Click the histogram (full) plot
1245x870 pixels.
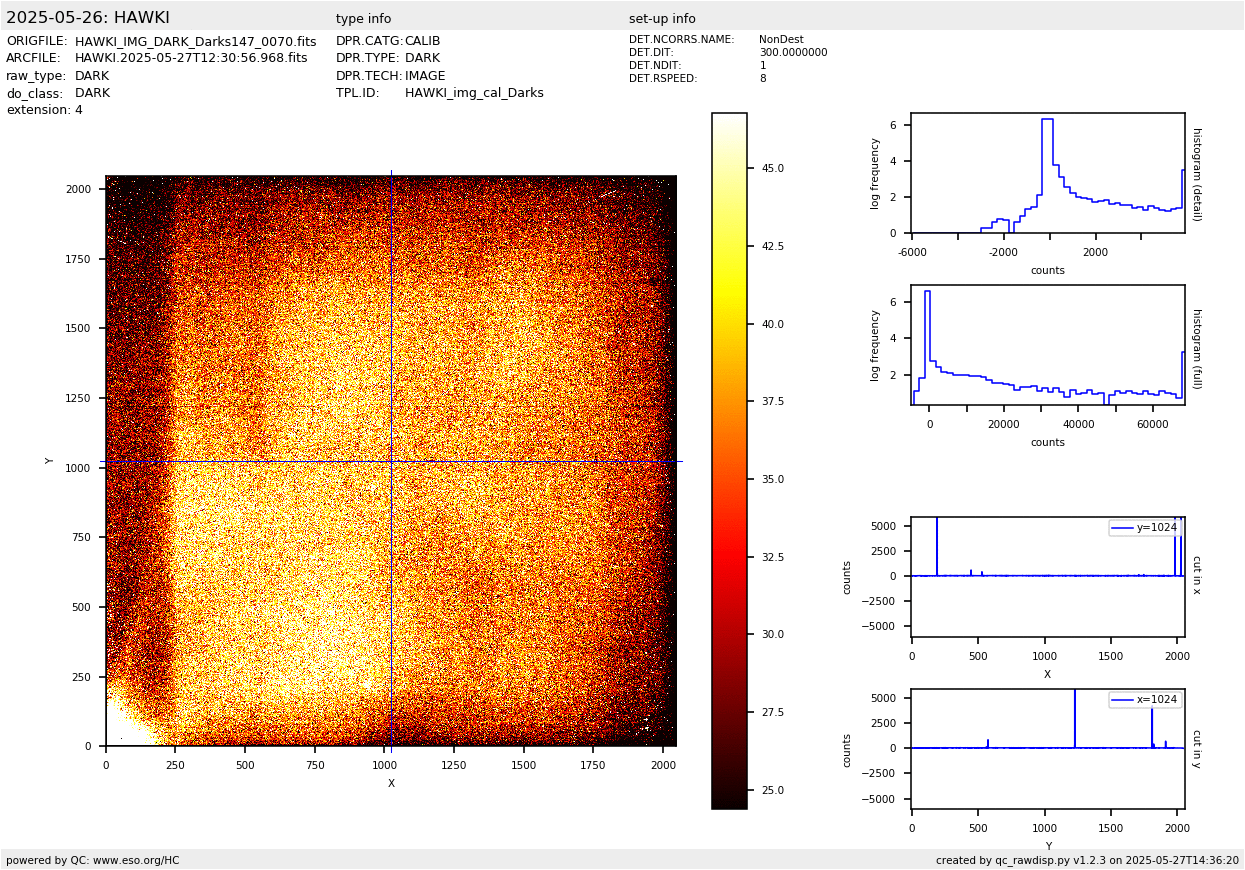(1047, 345)
